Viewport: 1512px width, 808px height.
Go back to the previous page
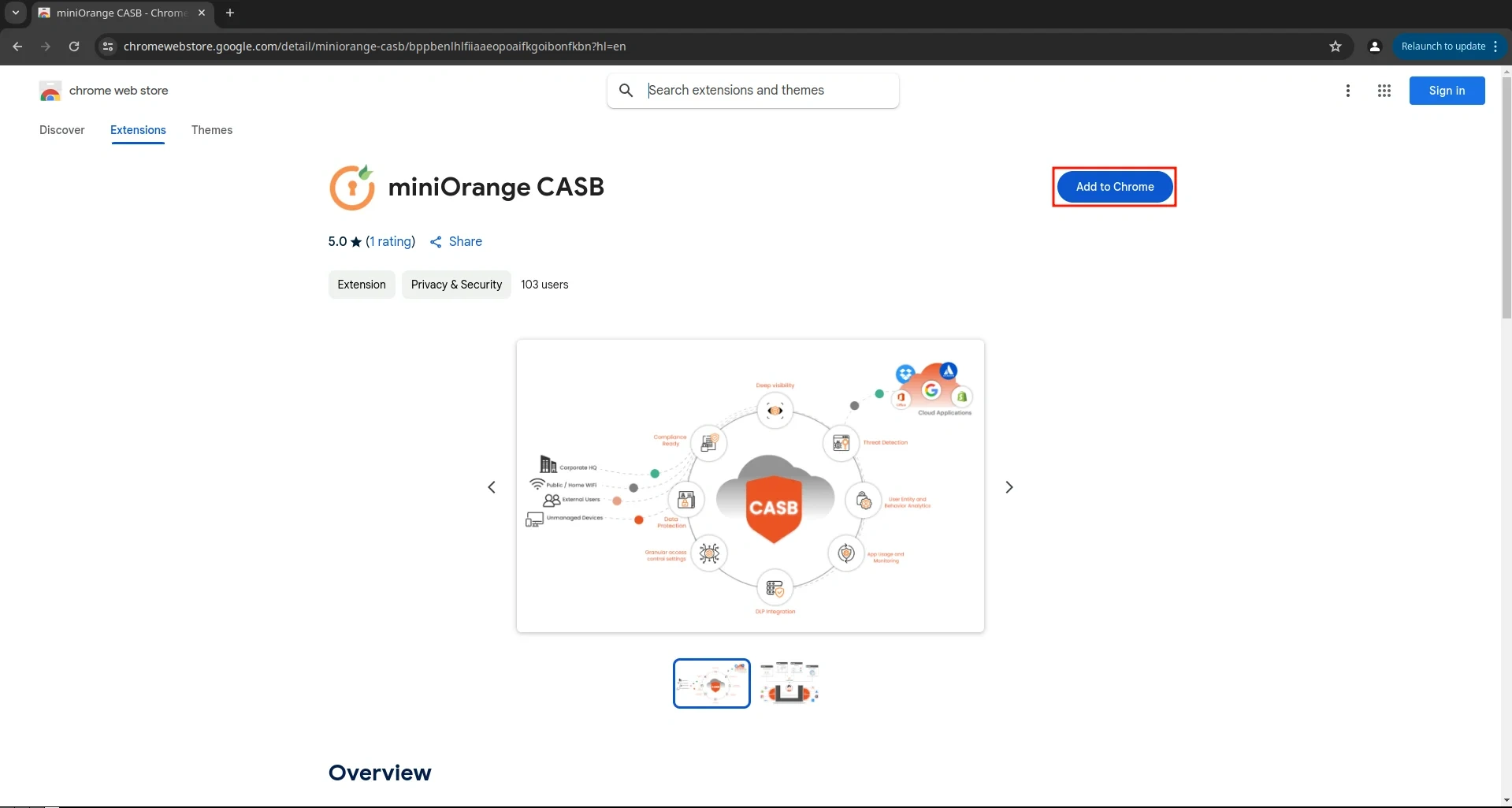point(17,47)
